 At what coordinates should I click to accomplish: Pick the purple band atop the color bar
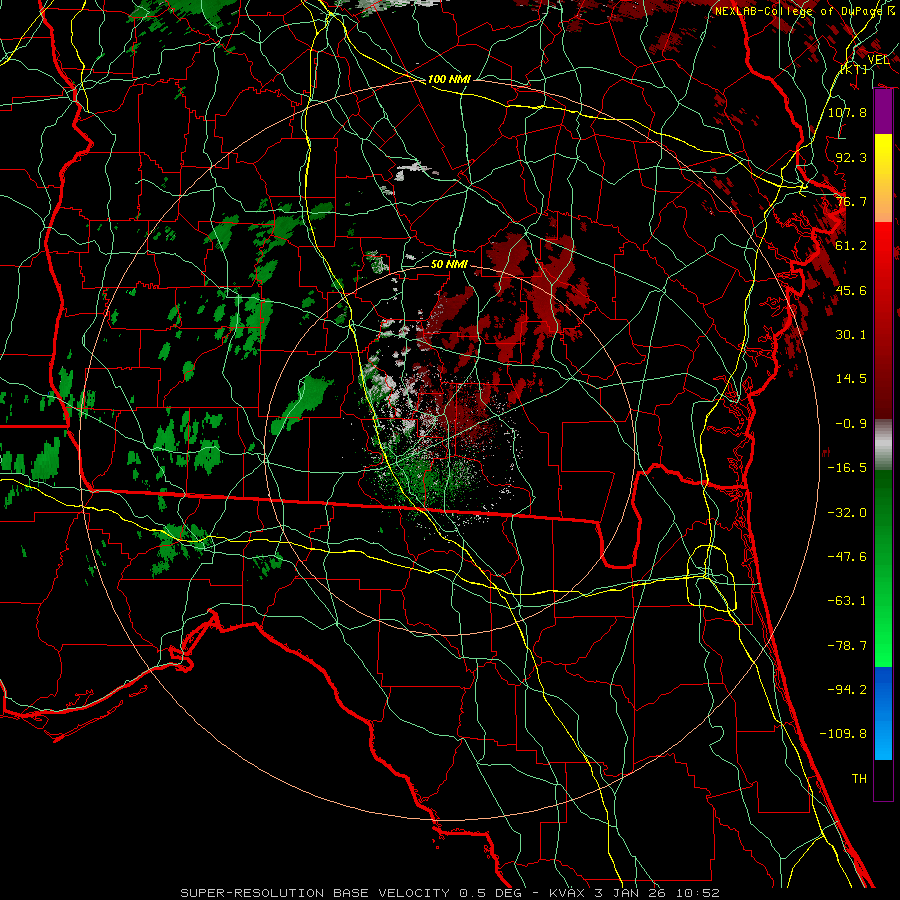click(883, 112)
